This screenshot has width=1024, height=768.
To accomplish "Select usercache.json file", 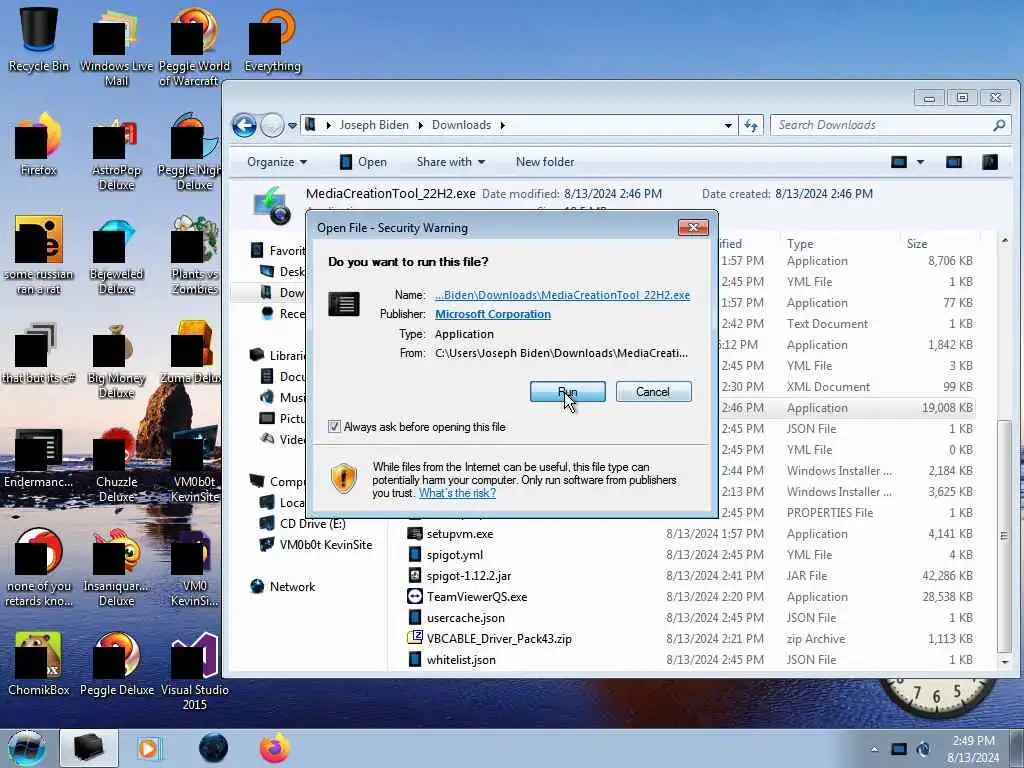I will 466,618.
